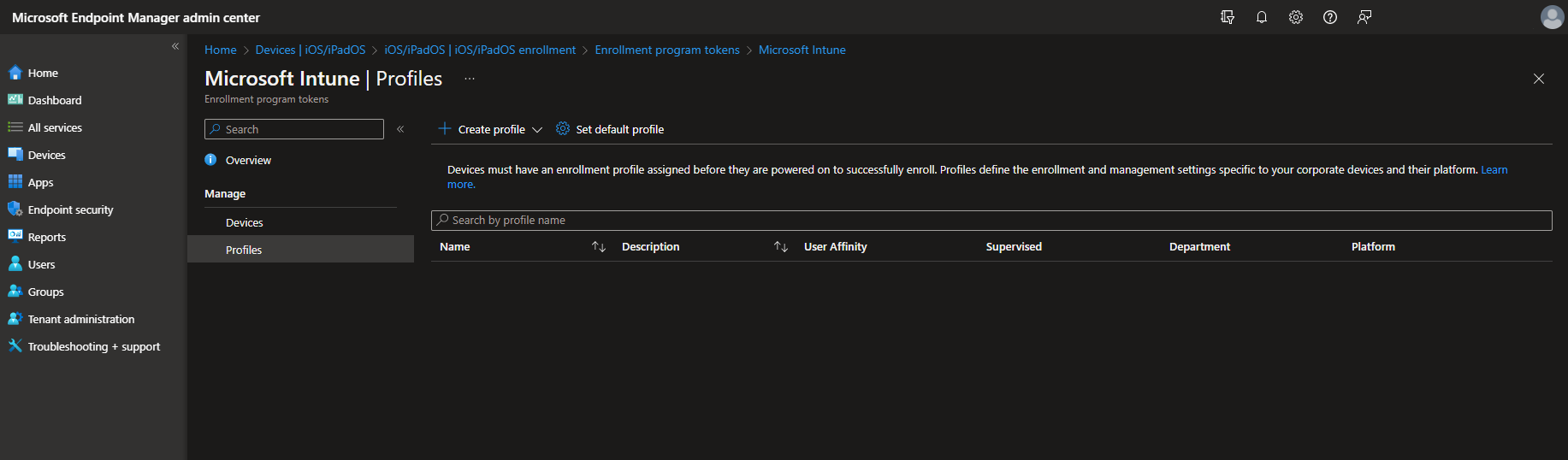Sort profiles by Name column arrows
1568x460 pixels.
tap(599, 247)
